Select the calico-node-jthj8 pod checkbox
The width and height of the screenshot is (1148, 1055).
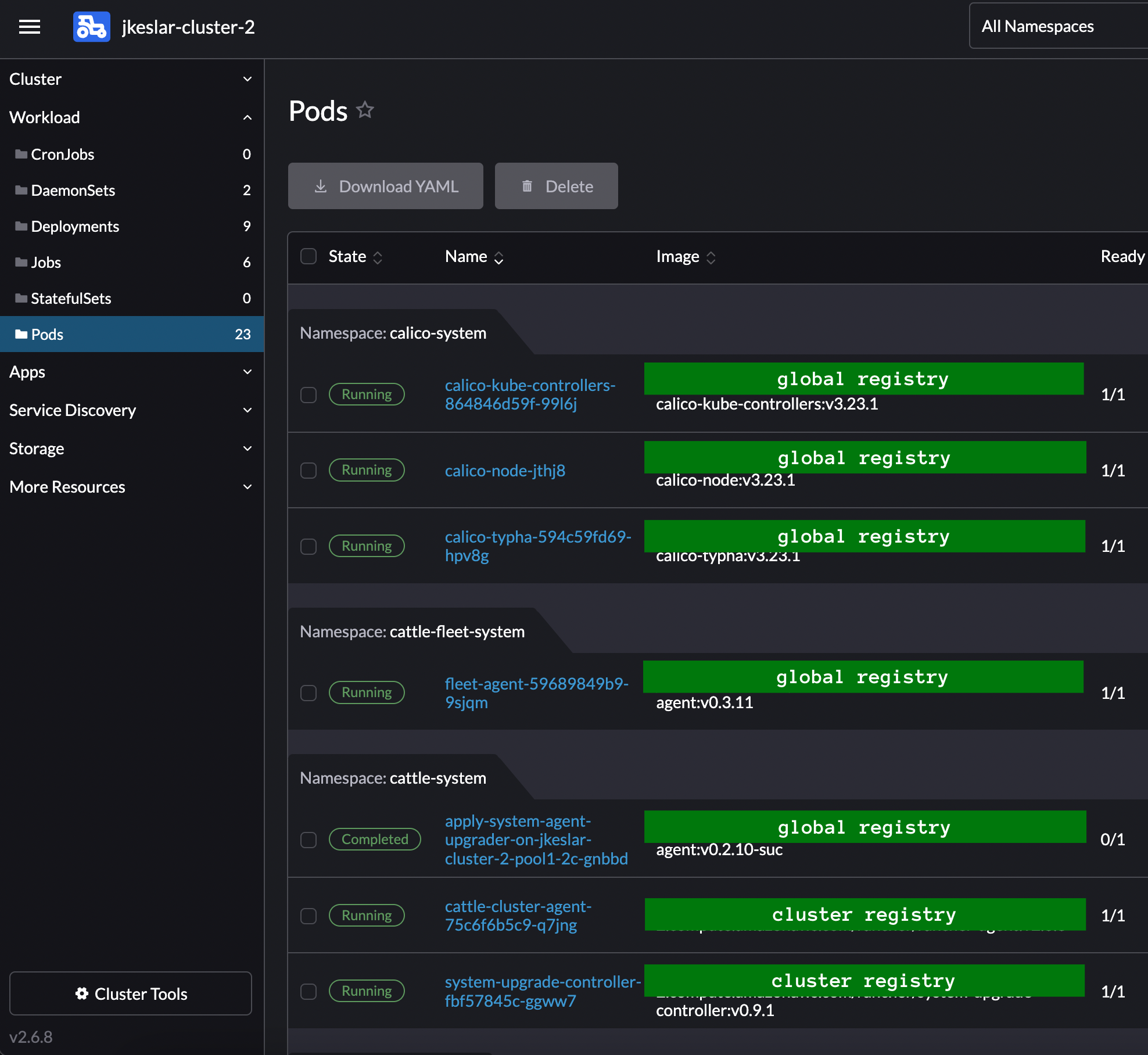pyautogui.click(x=308, y=471)
